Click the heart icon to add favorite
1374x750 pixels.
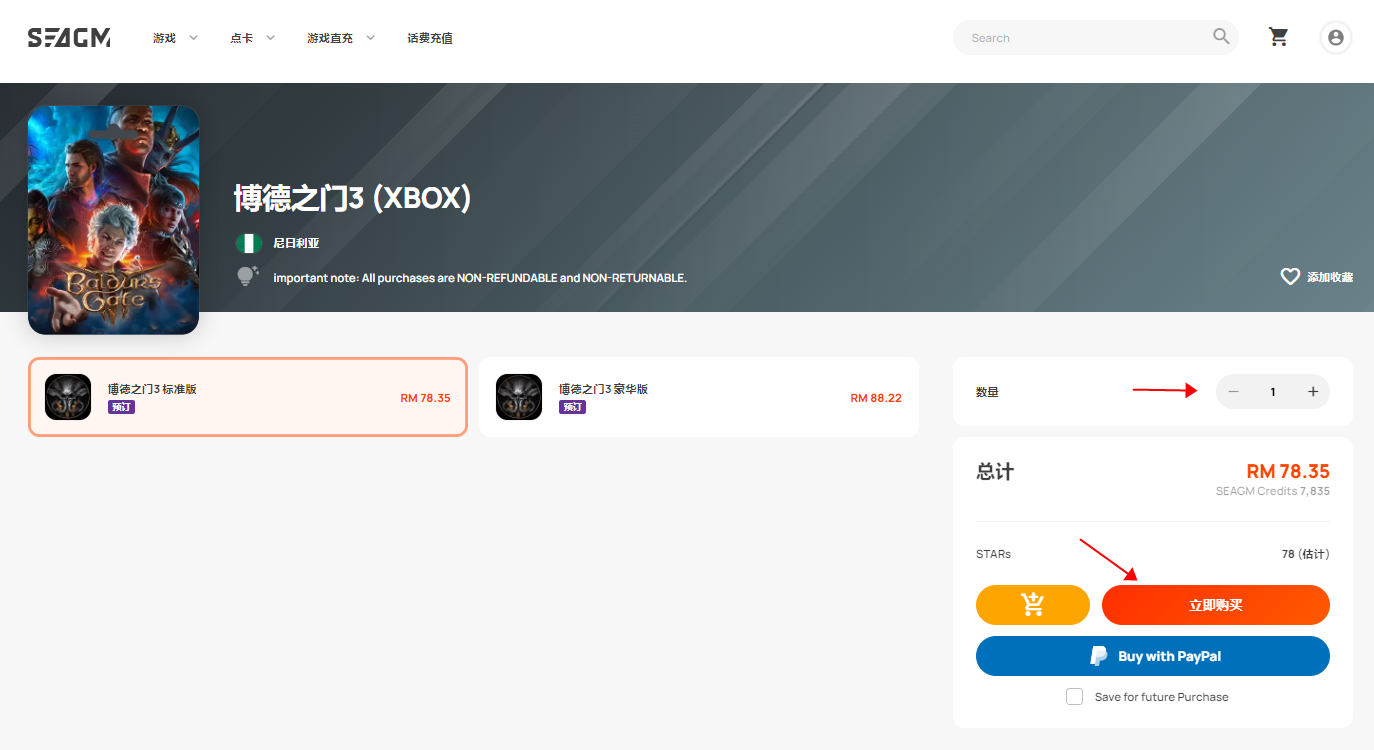coord(1290,276)
